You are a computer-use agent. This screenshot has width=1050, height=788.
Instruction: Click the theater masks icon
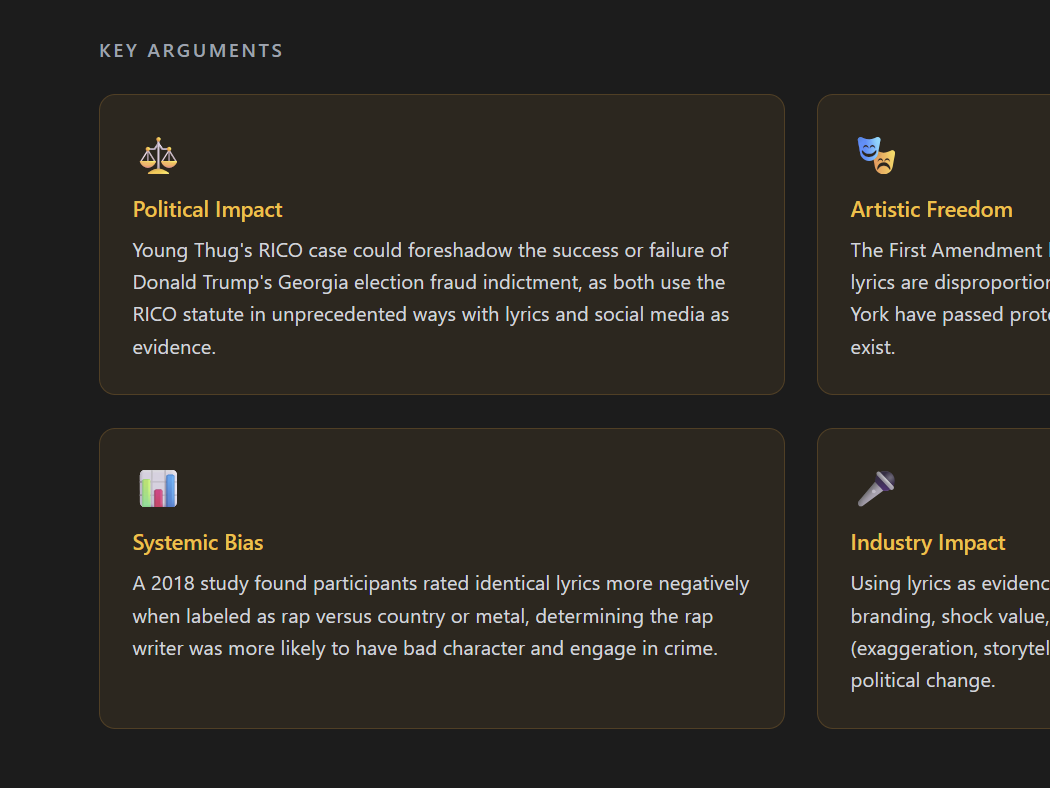click(x=876, y=156)
